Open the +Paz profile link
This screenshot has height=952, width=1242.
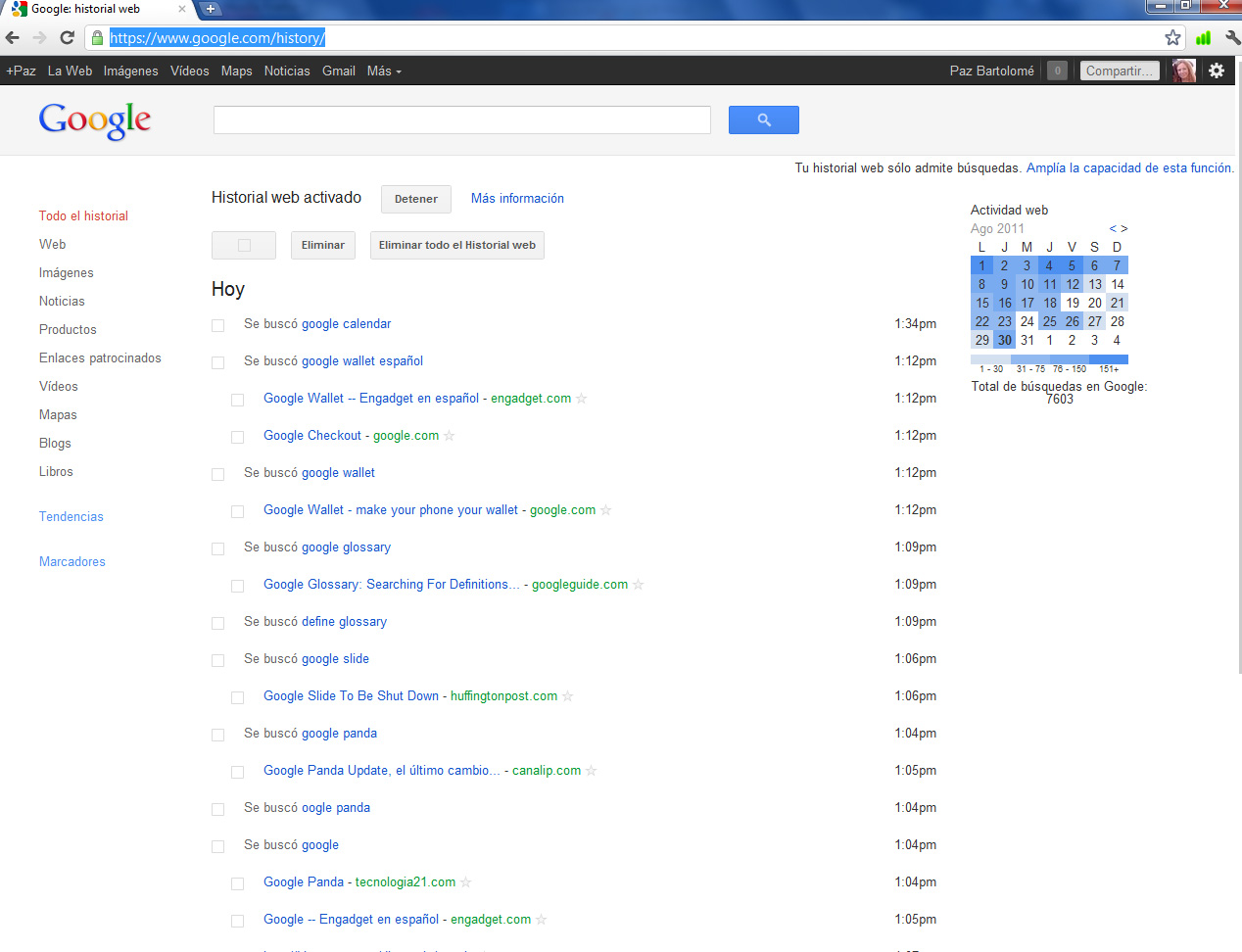point(21,71)
